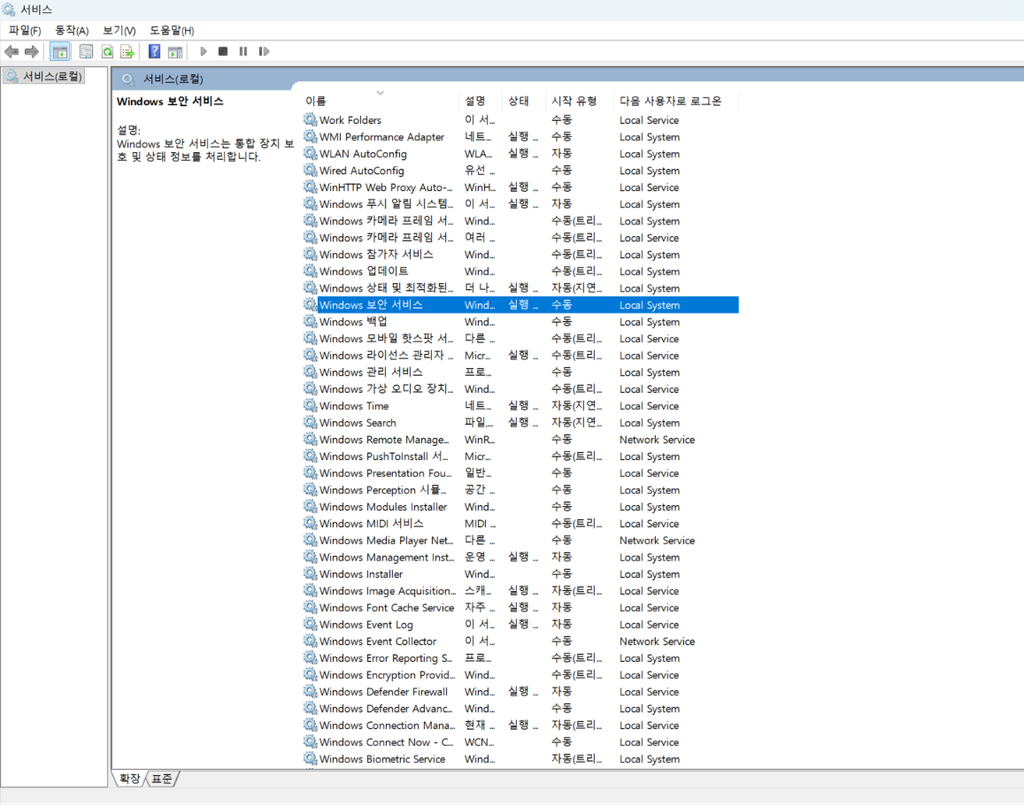
Task: Select Windows 참가자 서비스 row
Action: [520, 255]
